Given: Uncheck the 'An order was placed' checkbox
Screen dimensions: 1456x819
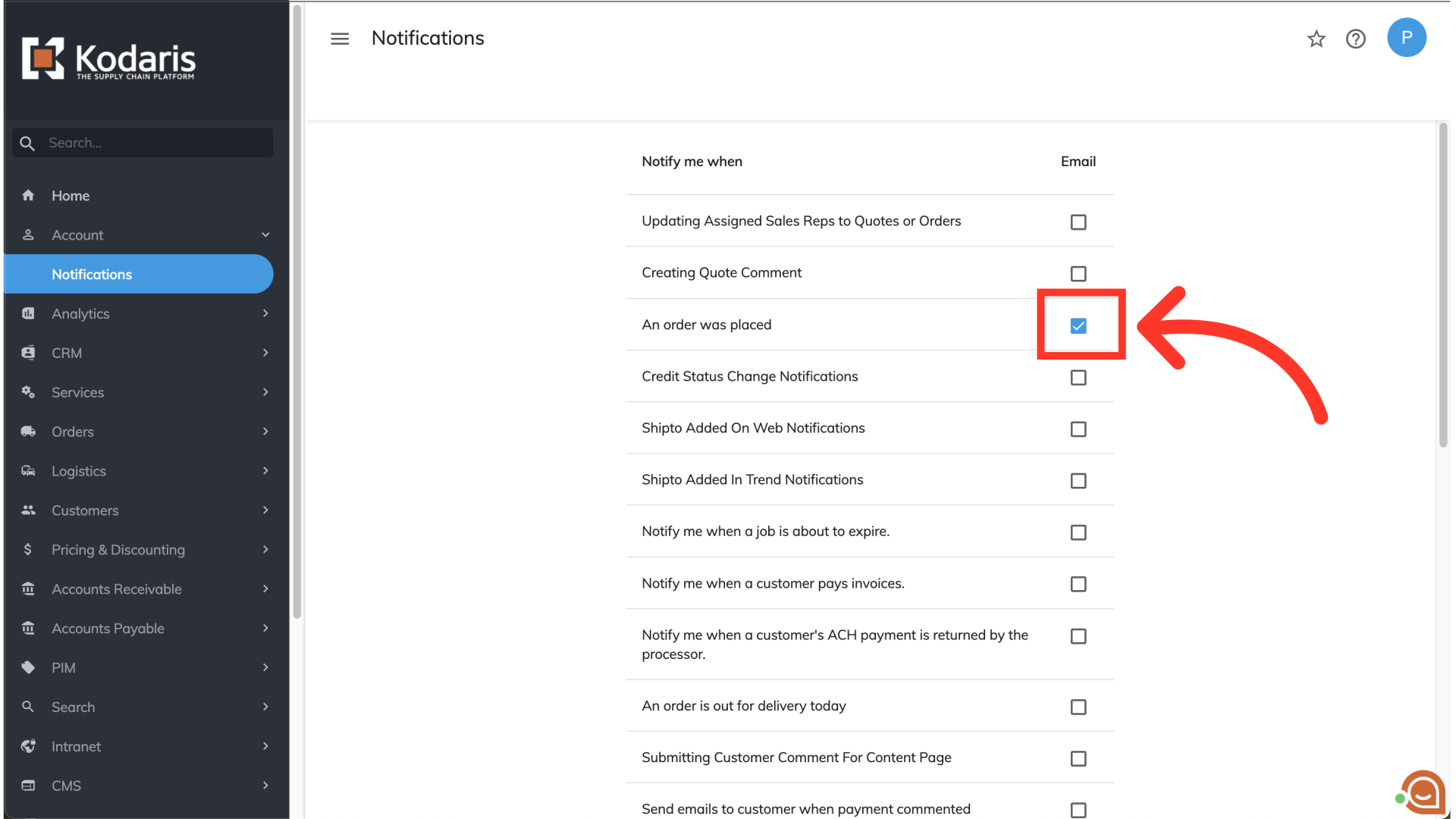Looking at the screenshot, I should tap(1078, 326).
